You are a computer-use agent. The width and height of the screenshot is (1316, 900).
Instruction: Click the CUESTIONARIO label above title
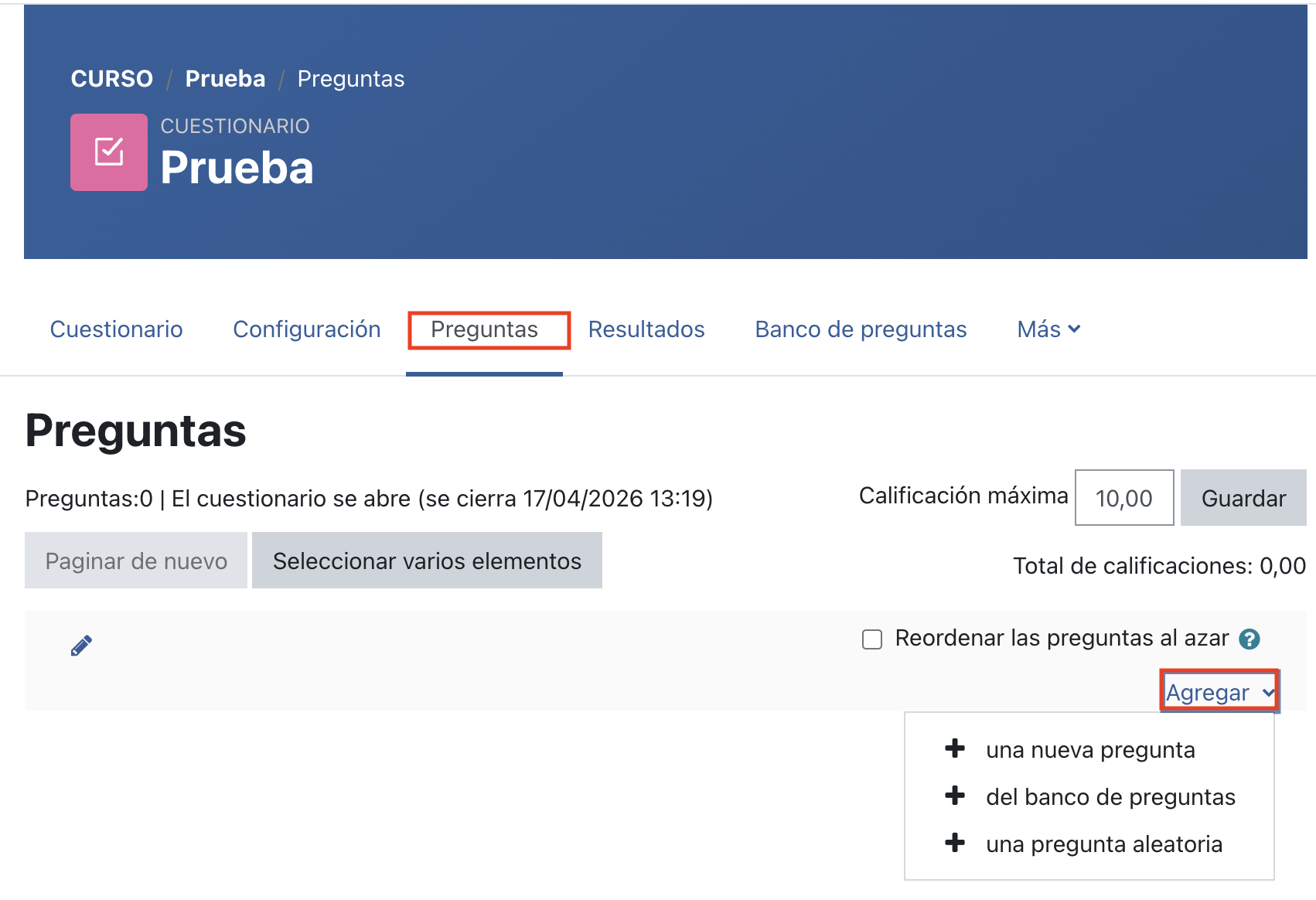235,126
